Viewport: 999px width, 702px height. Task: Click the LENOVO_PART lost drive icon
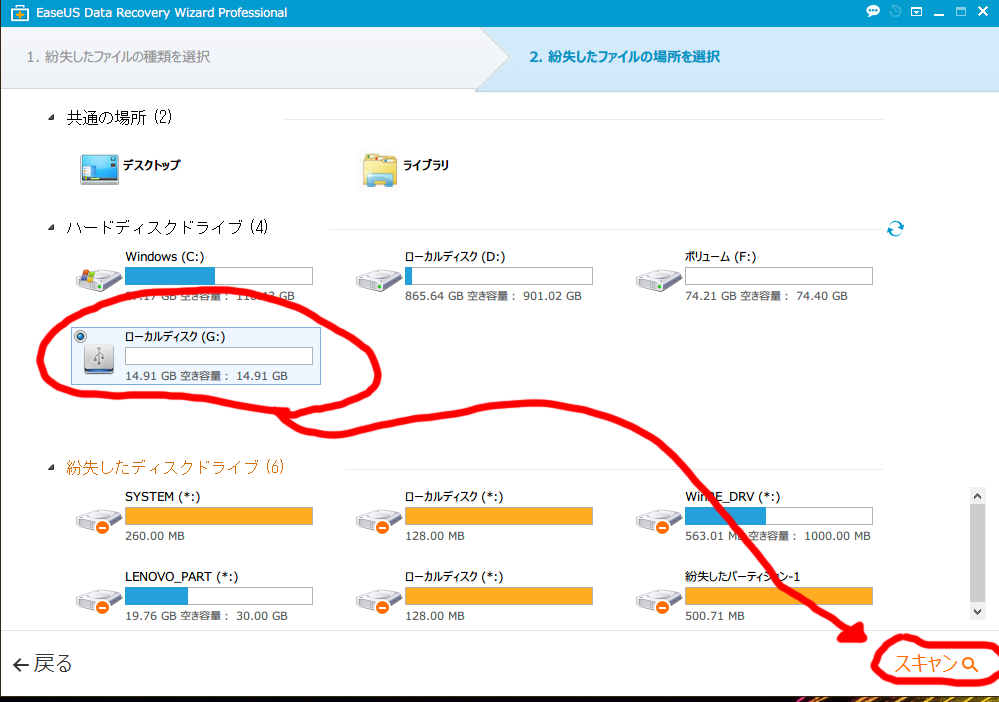coord(99,601)
